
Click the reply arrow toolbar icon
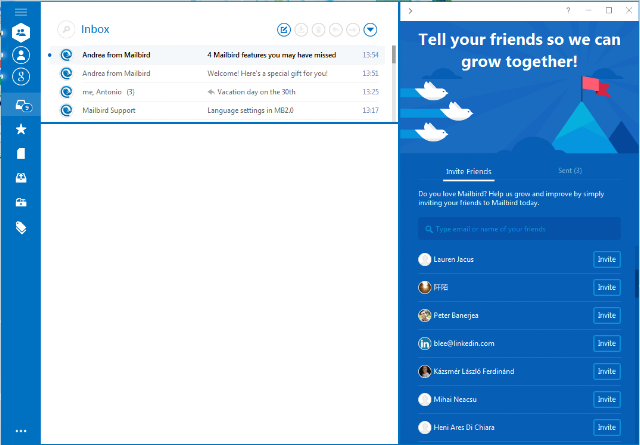[x=336, y=29]
